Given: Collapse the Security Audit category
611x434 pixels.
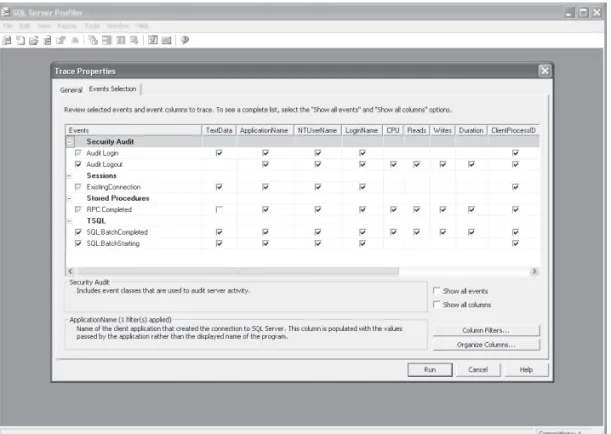Looking at the screenshot, I should [x=70, y=142].
